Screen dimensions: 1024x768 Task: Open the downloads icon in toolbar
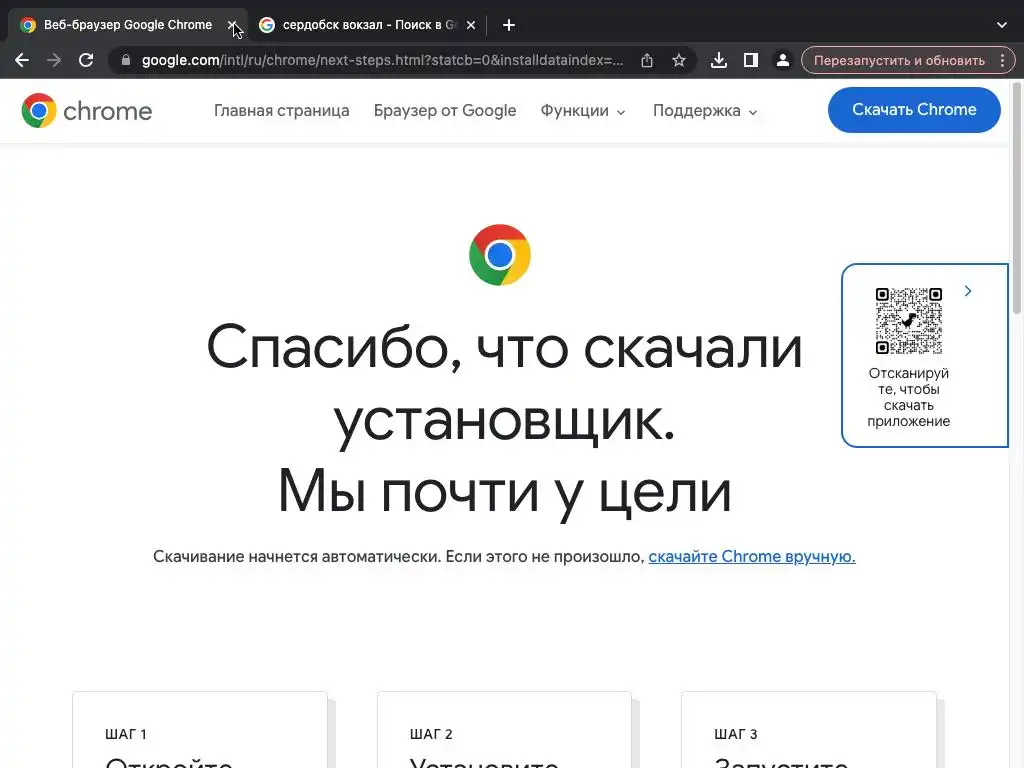click(718, 60)
